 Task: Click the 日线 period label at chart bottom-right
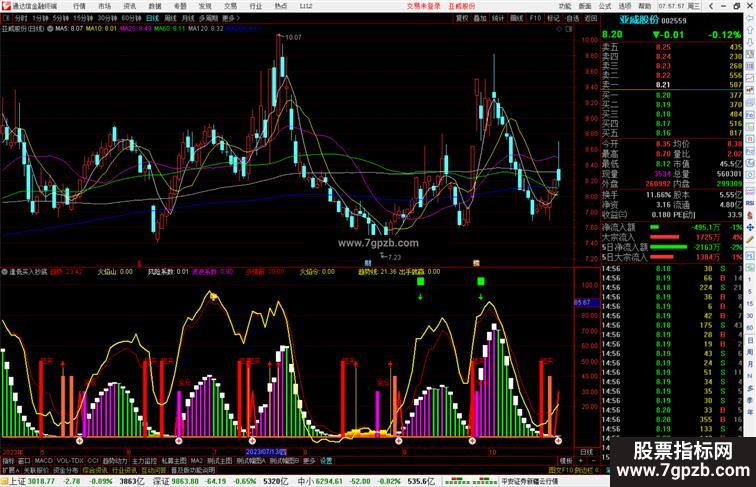click(x=587, y=452)
